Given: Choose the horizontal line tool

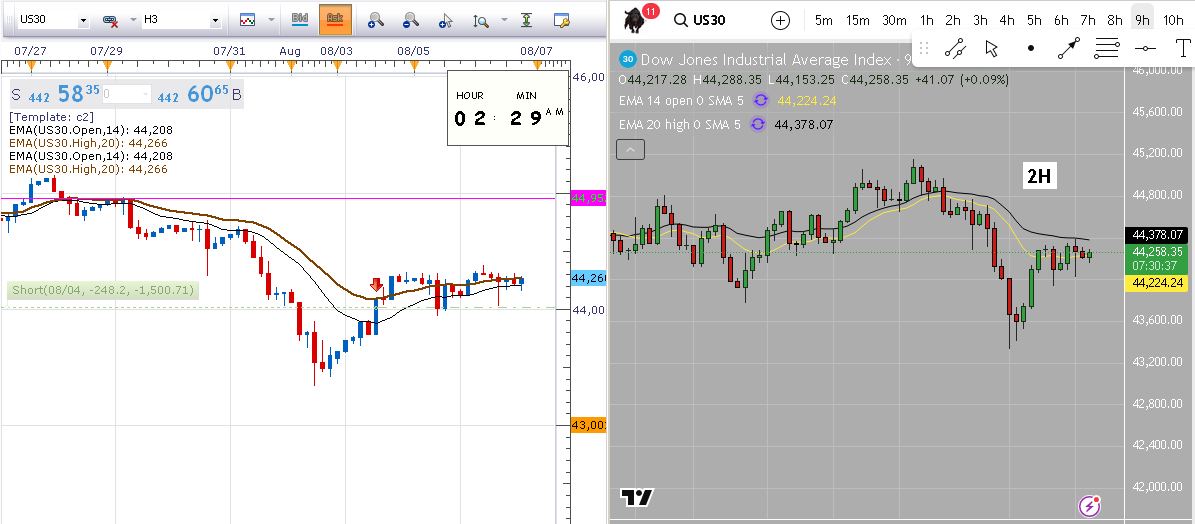Looking at the screenshot, I should 1145,48.
